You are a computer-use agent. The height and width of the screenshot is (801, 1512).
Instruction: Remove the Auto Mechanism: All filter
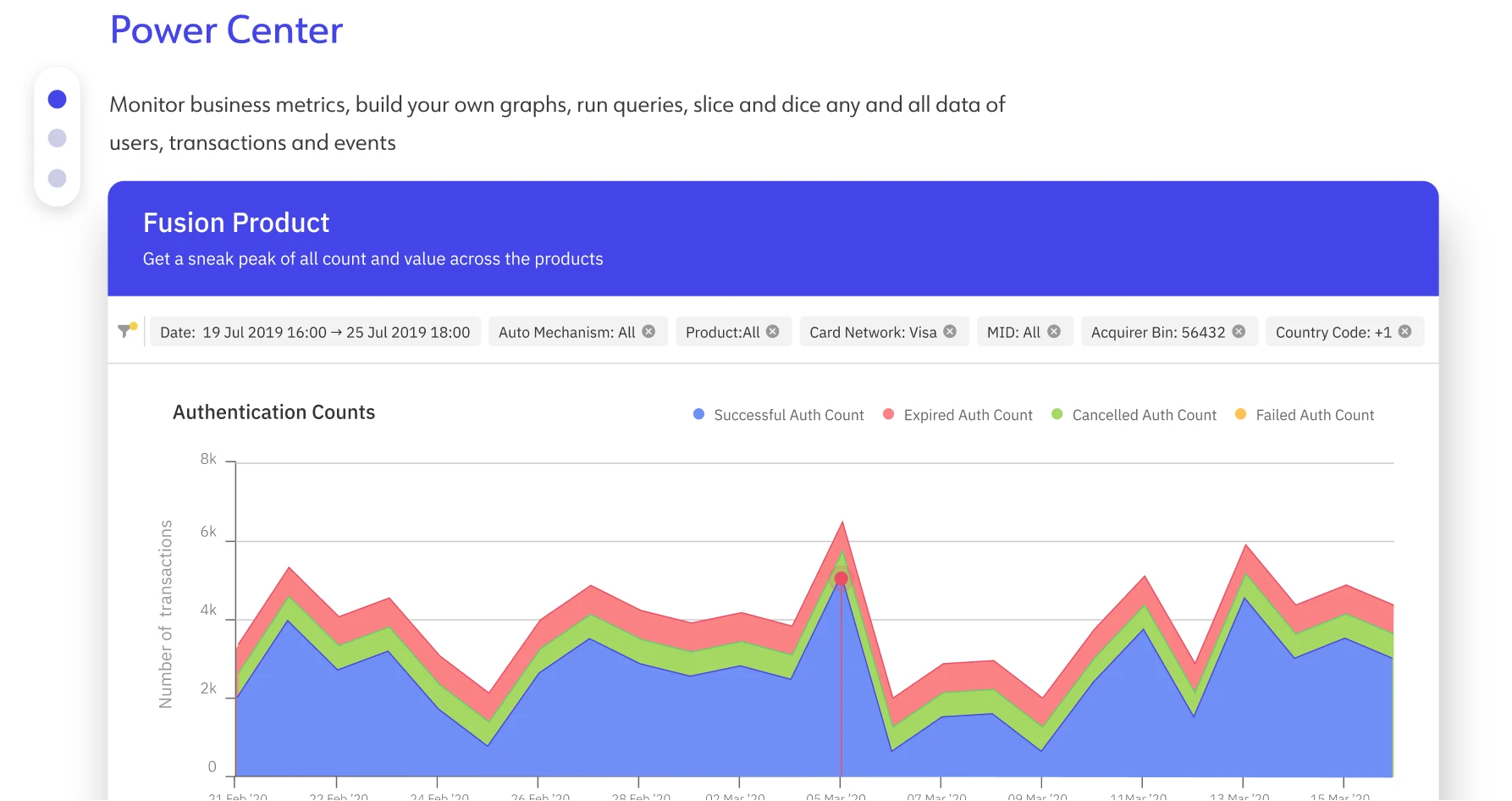click(x=648, y=331)
